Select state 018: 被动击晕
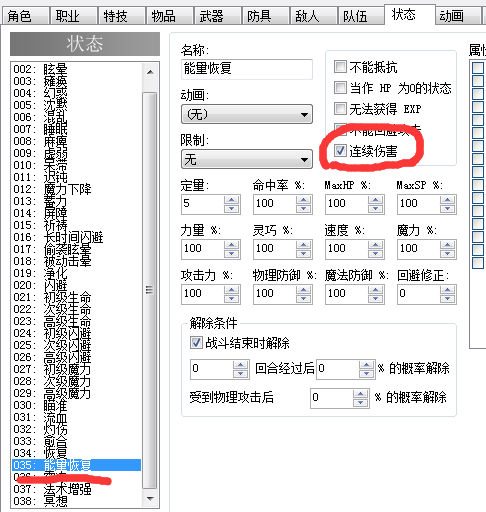The image size is (486, 512). click(76, 261)
